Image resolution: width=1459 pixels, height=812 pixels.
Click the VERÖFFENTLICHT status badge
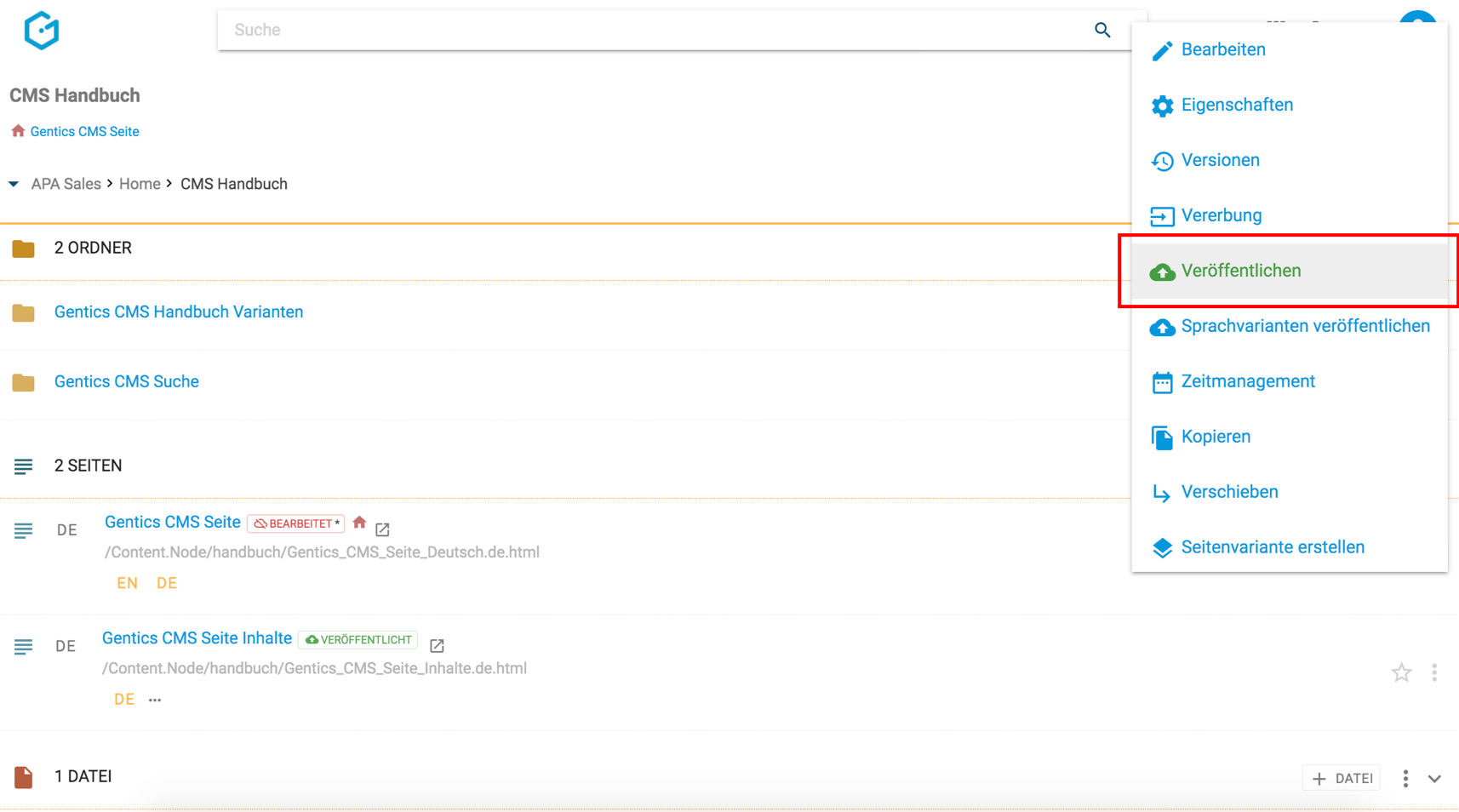pyautogui.click(x=358, y=640)
